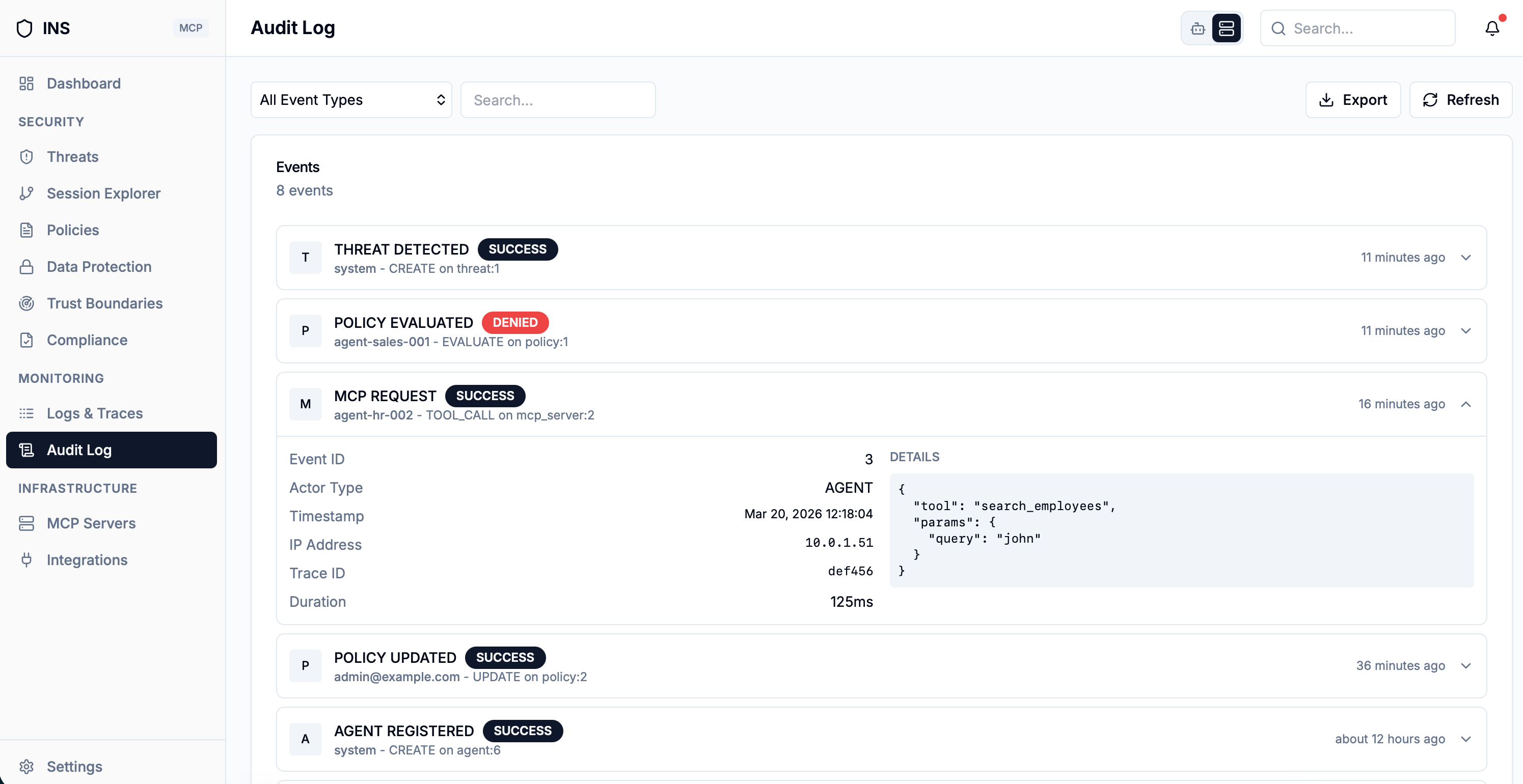Click the M avatar of MCP REQUEST
The image size is (1523, 784).
[x=305, y=404]
